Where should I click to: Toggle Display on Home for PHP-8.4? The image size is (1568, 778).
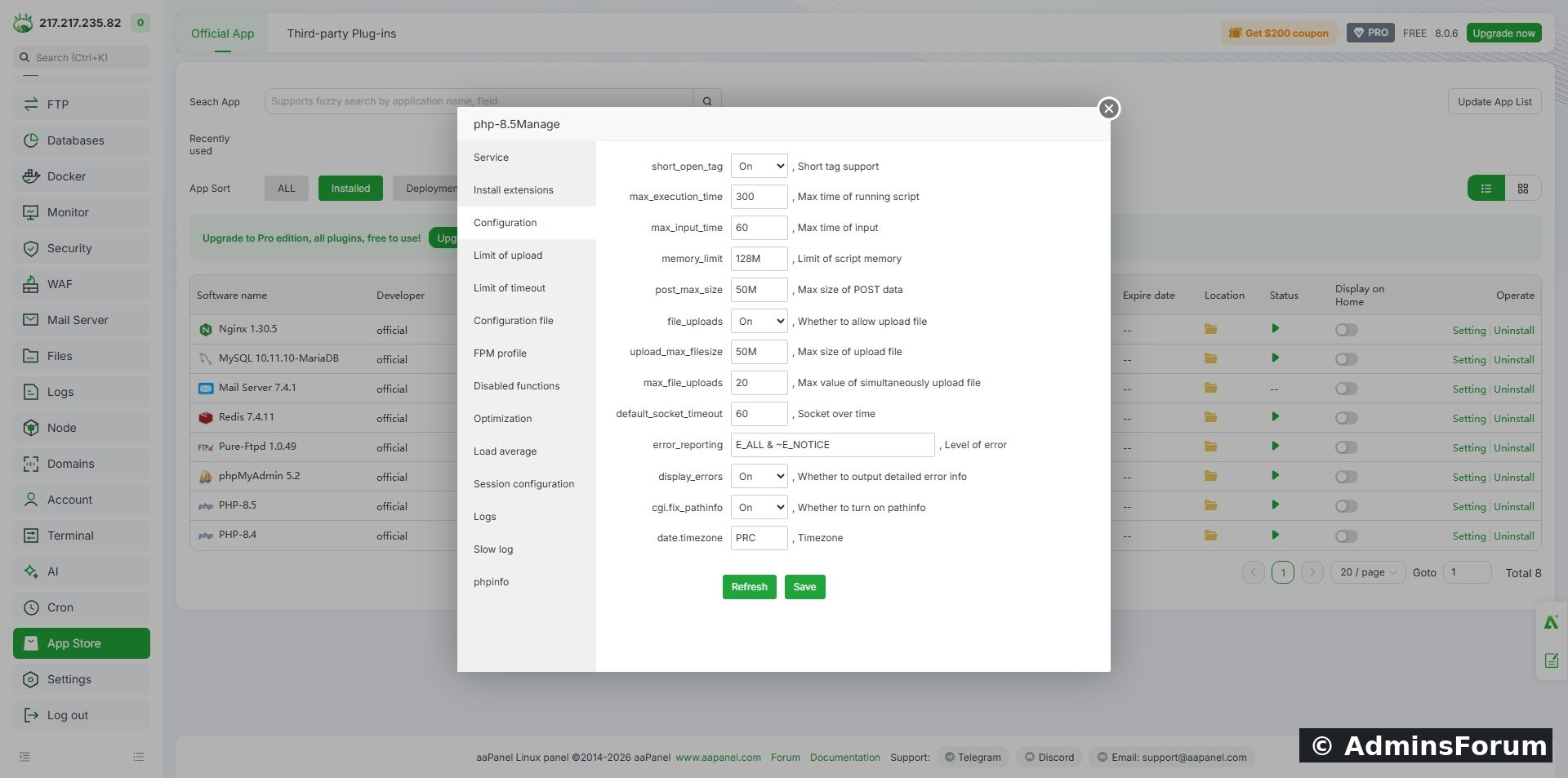pos(1347,536)
